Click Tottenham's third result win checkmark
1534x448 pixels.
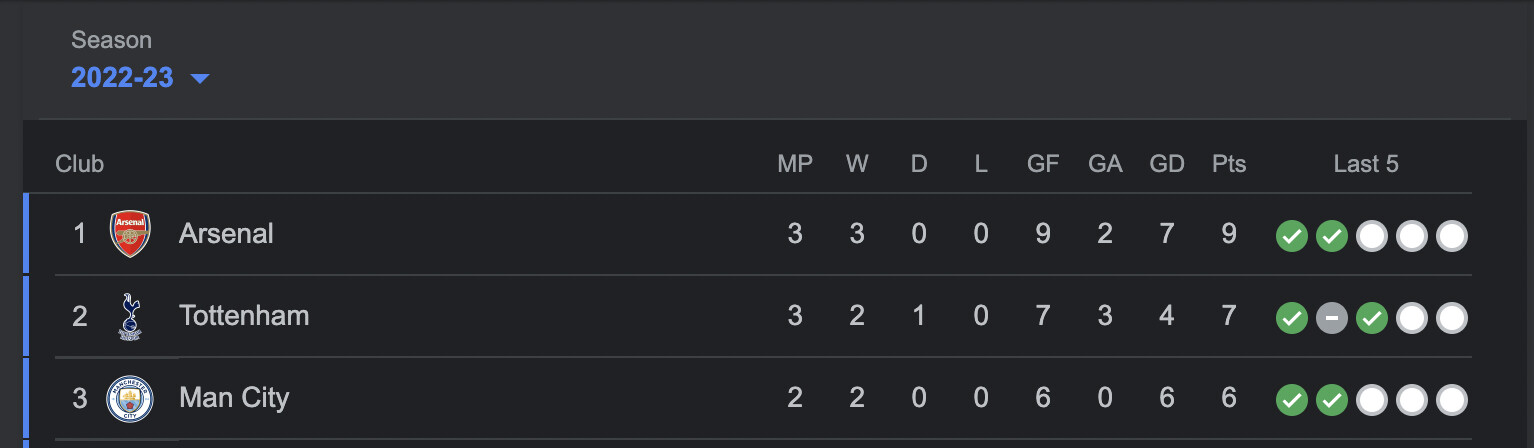coord(1372,319)
